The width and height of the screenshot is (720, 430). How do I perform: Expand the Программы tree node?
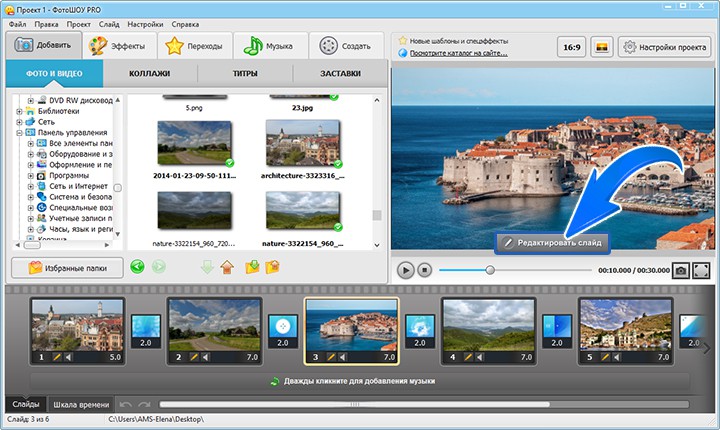[x=31, y=175]
